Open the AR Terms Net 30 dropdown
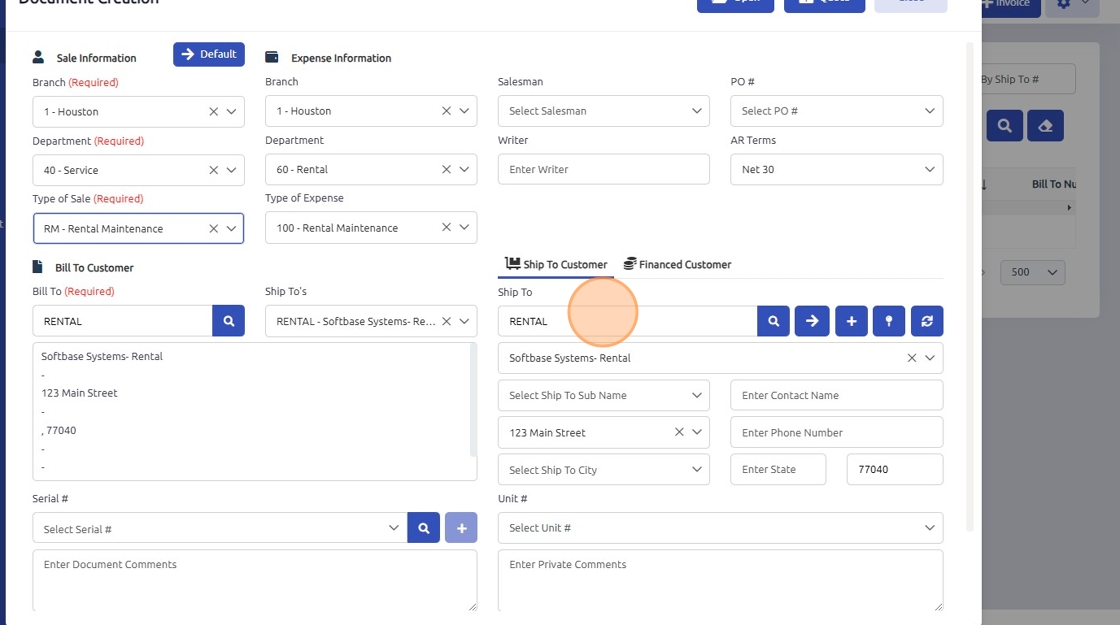Screen dimensions: 1120x625 (x=836, y=169)
